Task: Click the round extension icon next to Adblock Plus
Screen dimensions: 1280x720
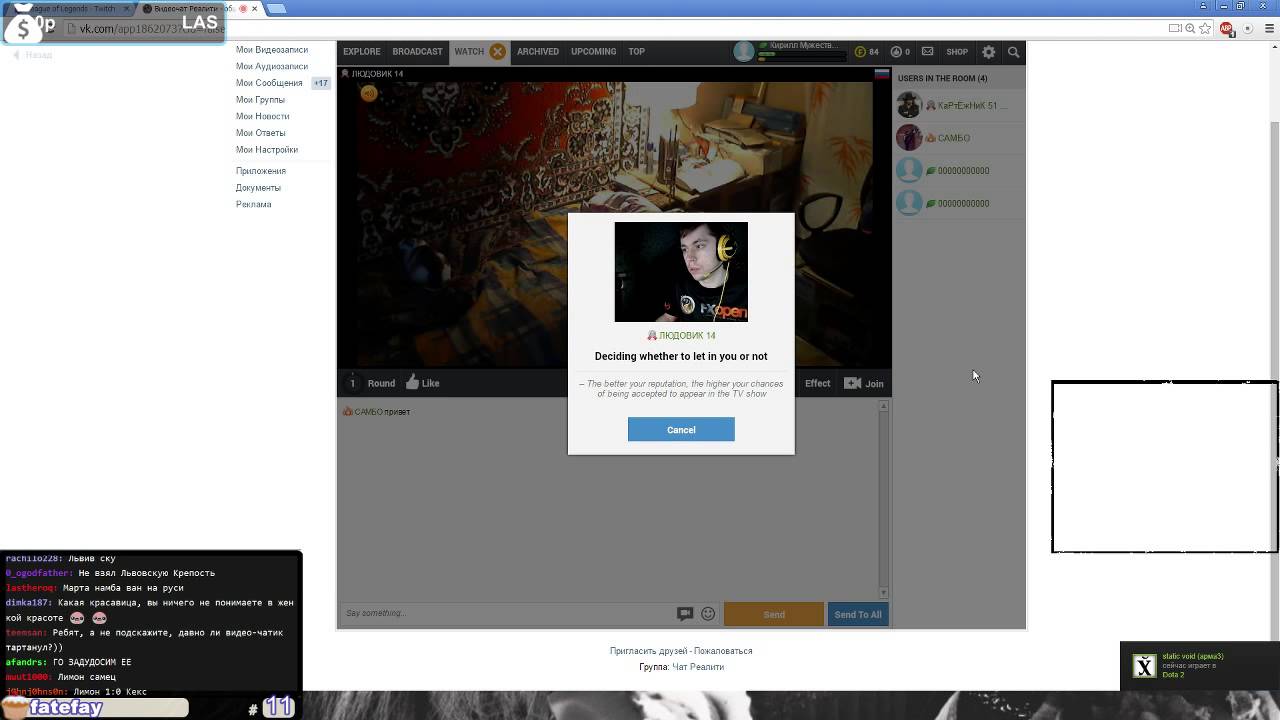Action: [x=1247, y=28]
